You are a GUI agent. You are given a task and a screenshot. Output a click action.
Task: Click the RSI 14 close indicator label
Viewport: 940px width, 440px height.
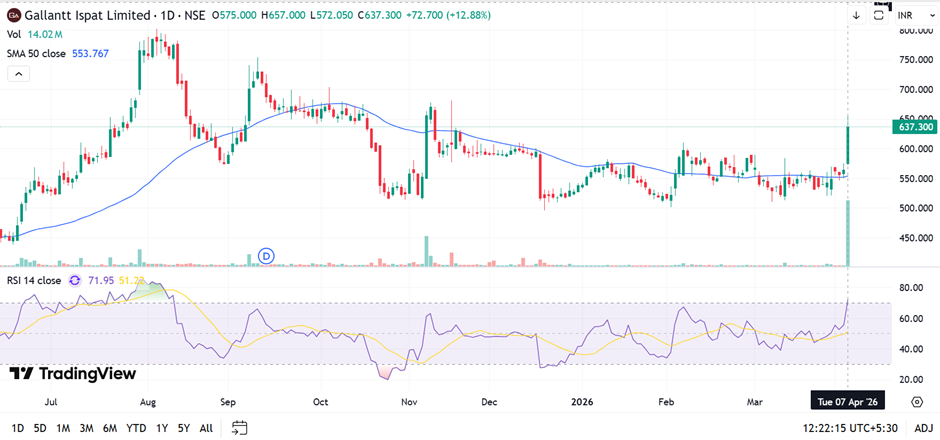coord(35,280)
